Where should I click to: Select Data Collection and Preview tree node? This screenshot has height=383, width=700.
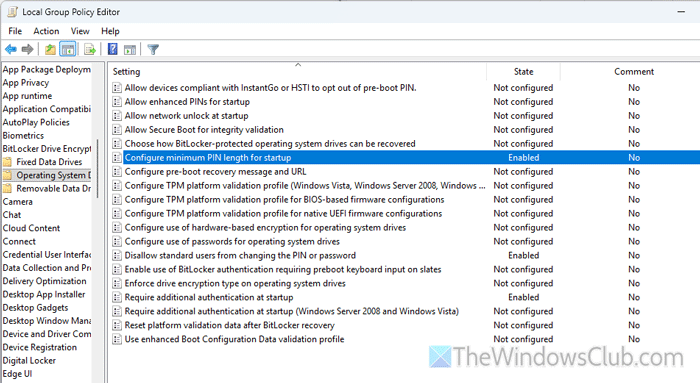pos(46,268)
